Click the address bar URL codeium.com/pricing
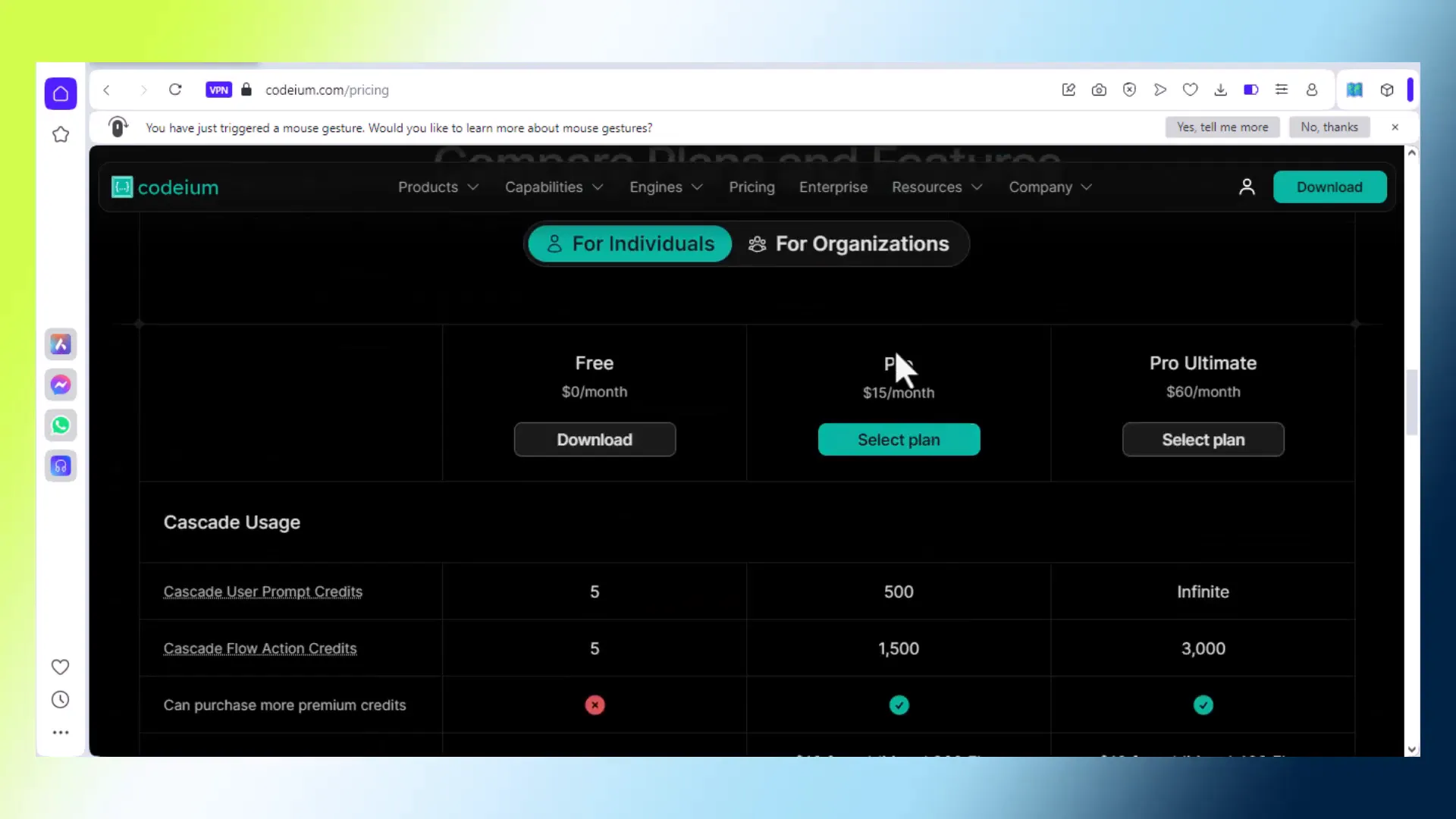 (327, 89)
